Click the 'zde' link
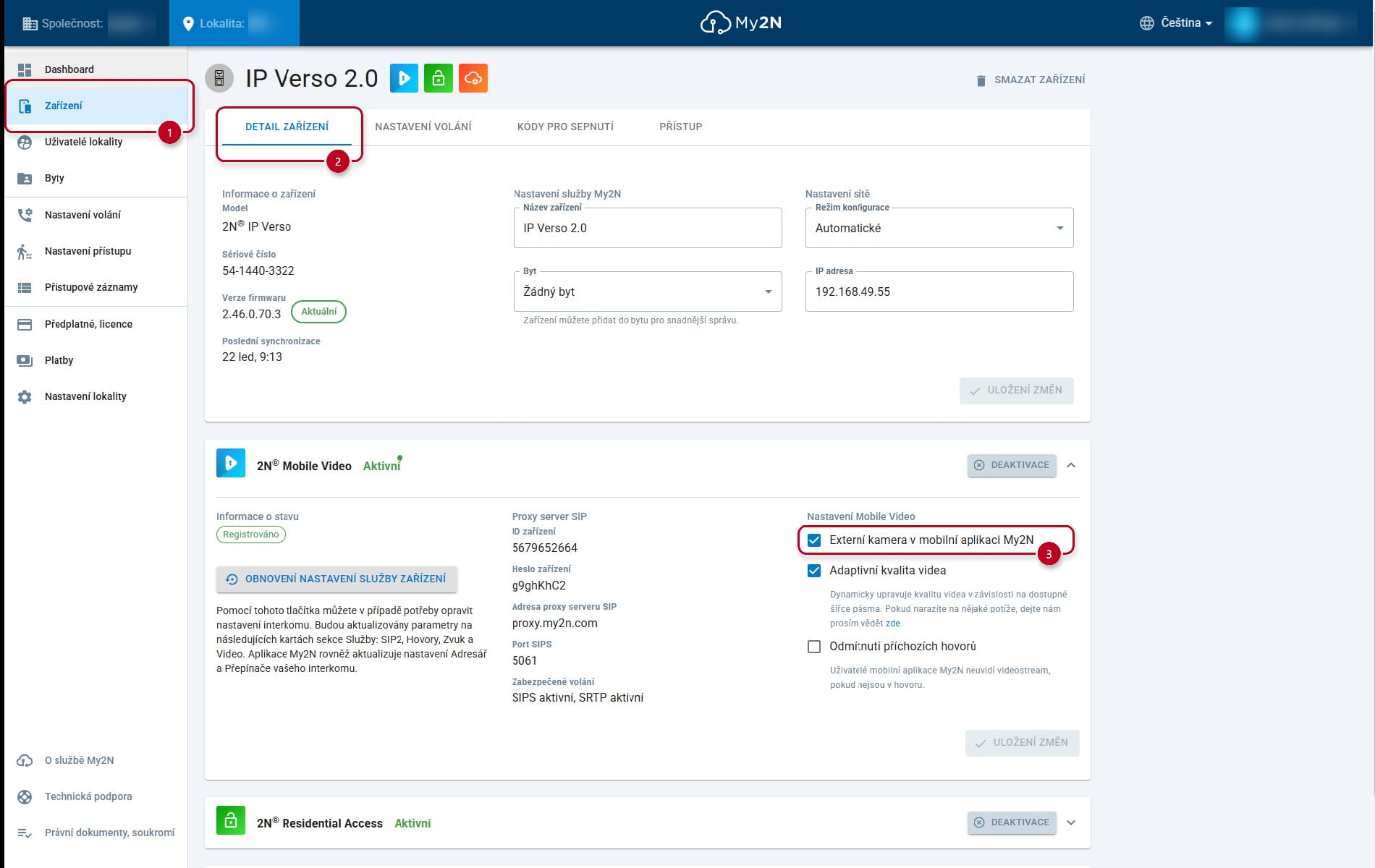 point(893,624)
